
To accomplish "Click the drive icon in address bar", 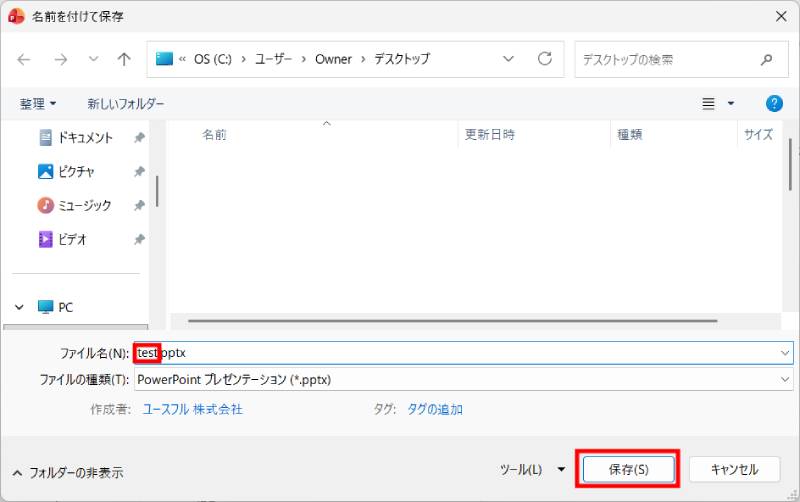I will pyautogui.click(x=164, y=59).
